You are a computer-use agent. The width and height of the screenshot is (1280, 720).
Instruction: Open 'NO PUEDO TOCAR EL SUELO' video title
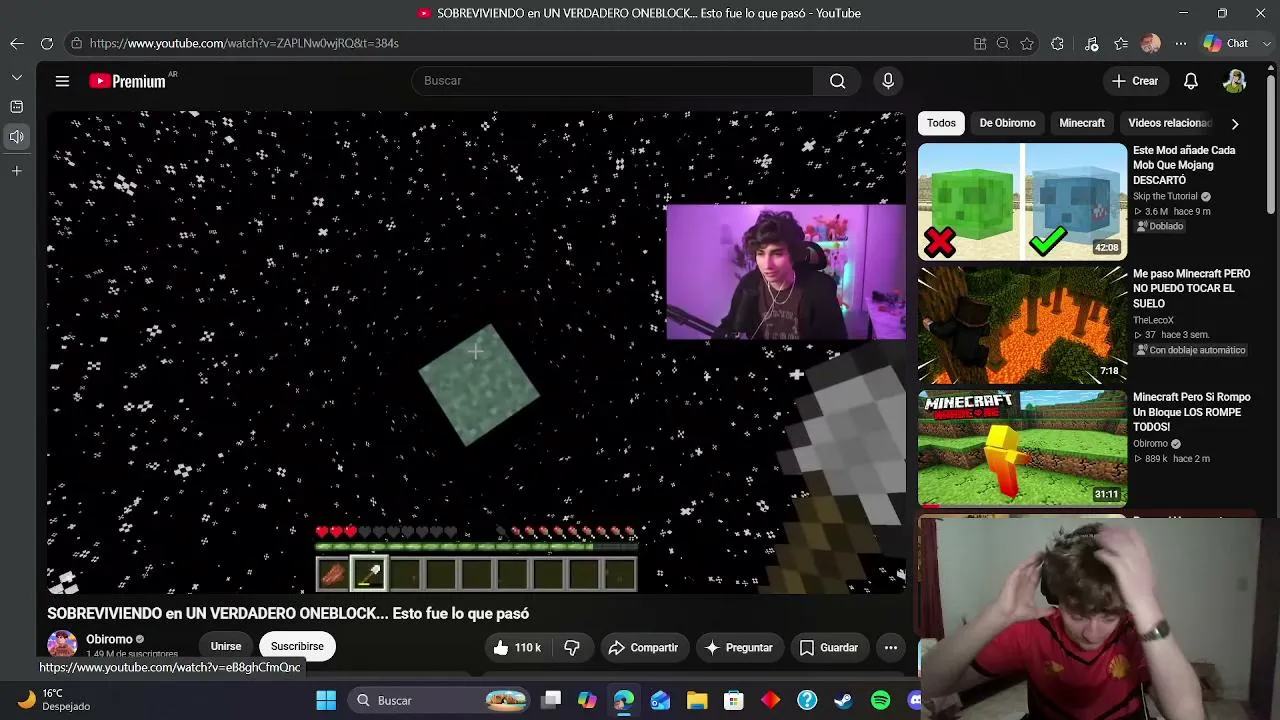(x=1191, y=288)
